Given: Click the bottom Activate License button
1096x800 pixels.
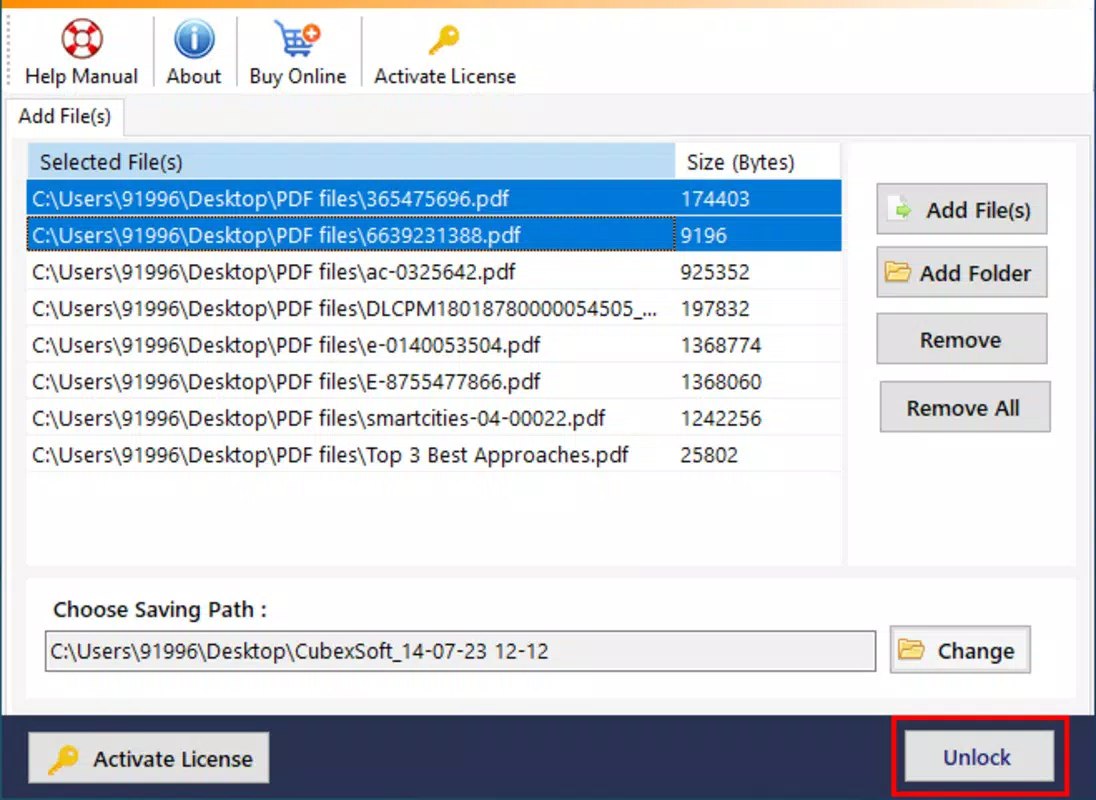Looking at the screenshot, I should coord(149,758).
